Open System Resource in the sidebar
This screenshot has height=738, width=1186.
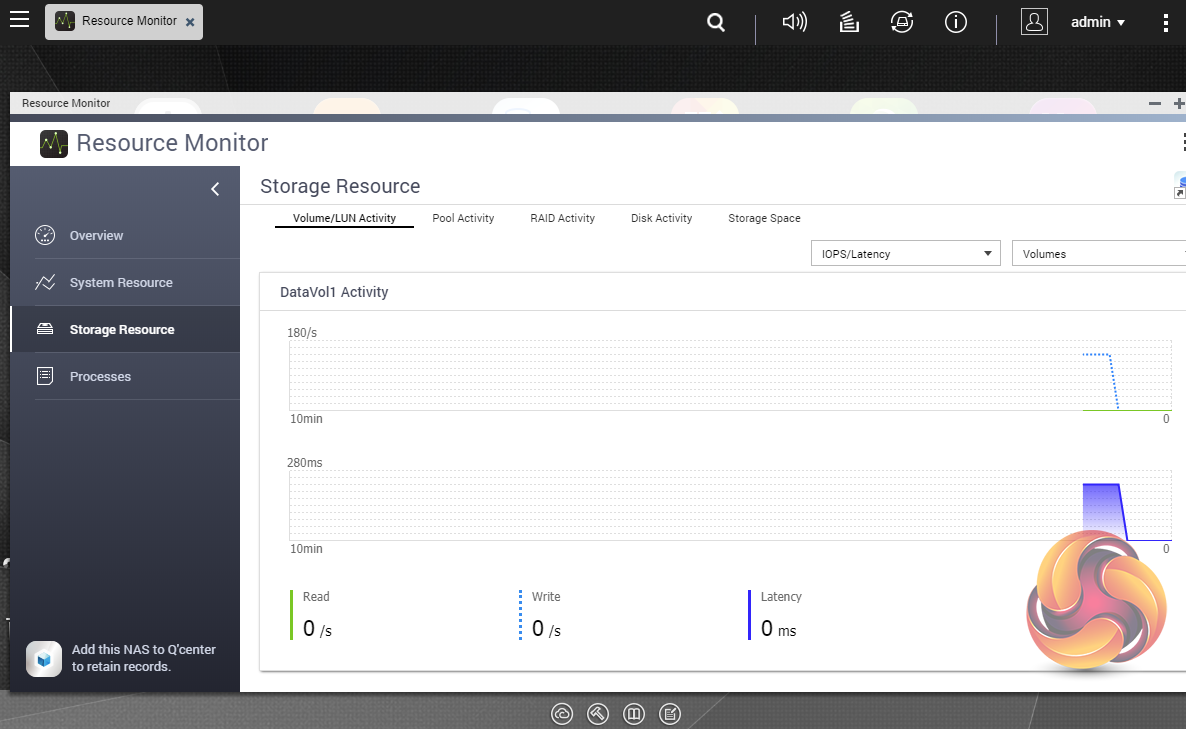120,283
